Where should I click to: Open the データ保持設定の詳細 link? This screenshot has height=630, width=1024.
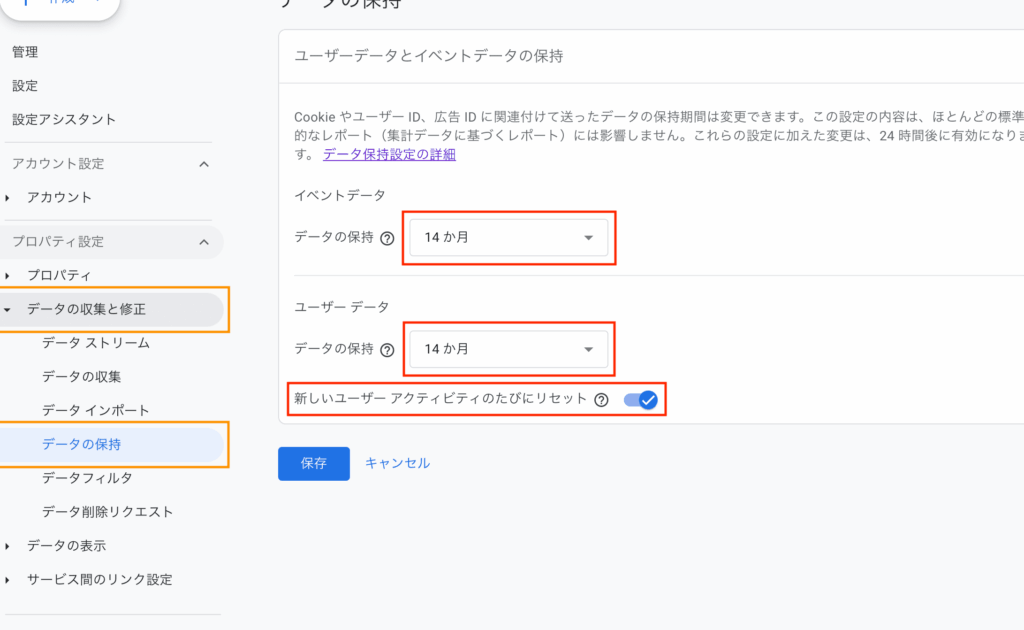[x=389, y=154]
